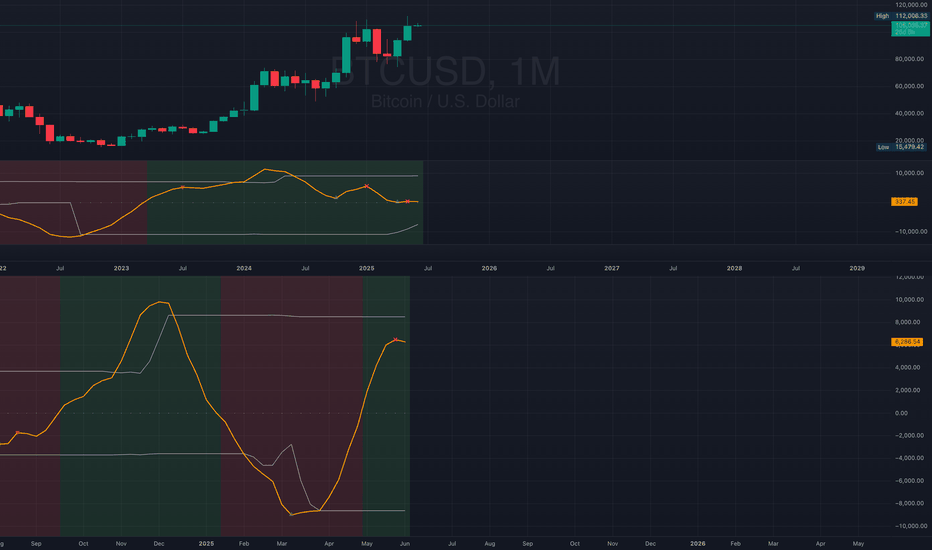Click 2029 on the upper time axis

pos(857,268)
